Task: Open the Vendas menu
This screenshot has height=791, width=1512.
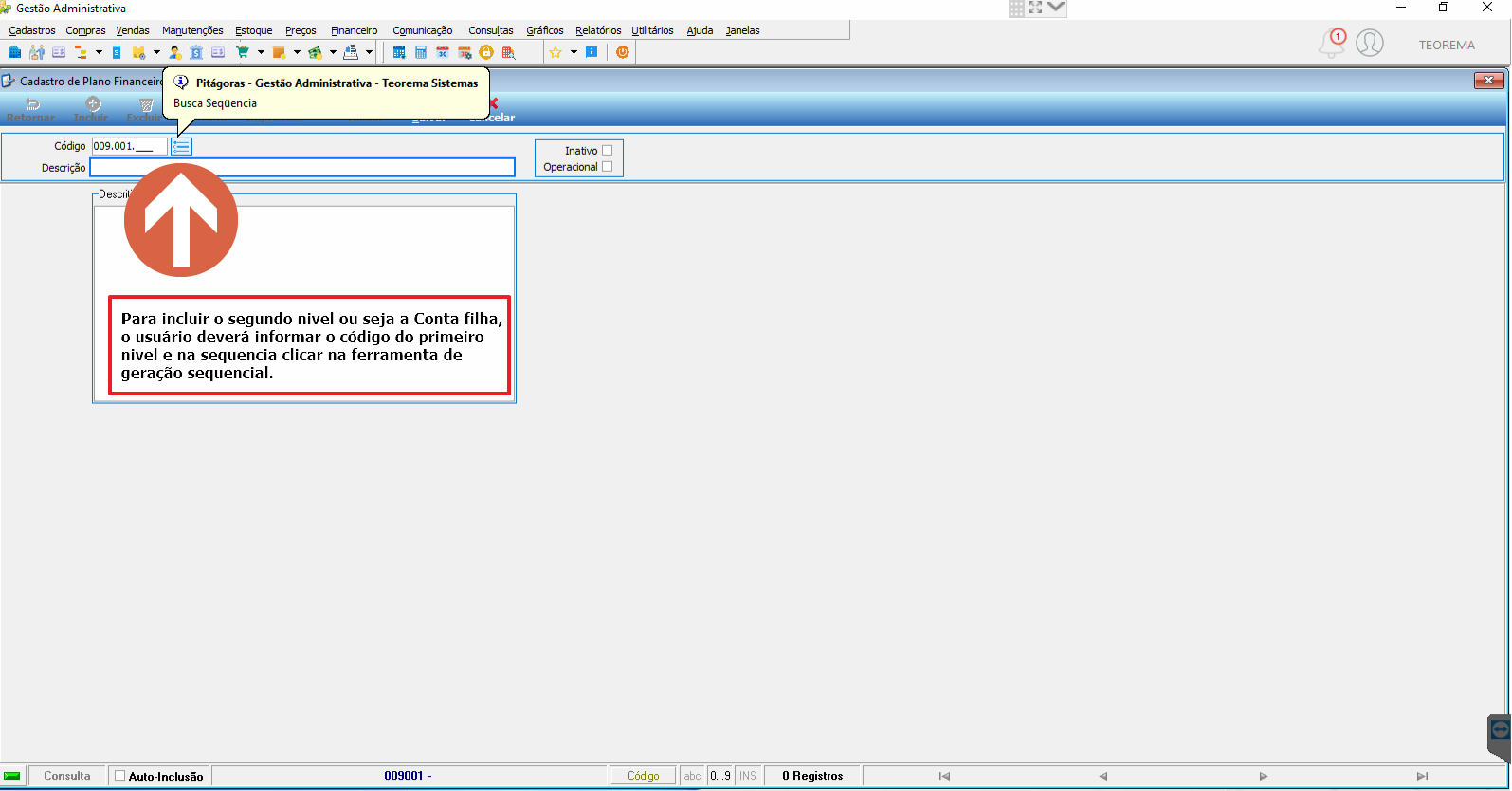Action: [133, 30]
